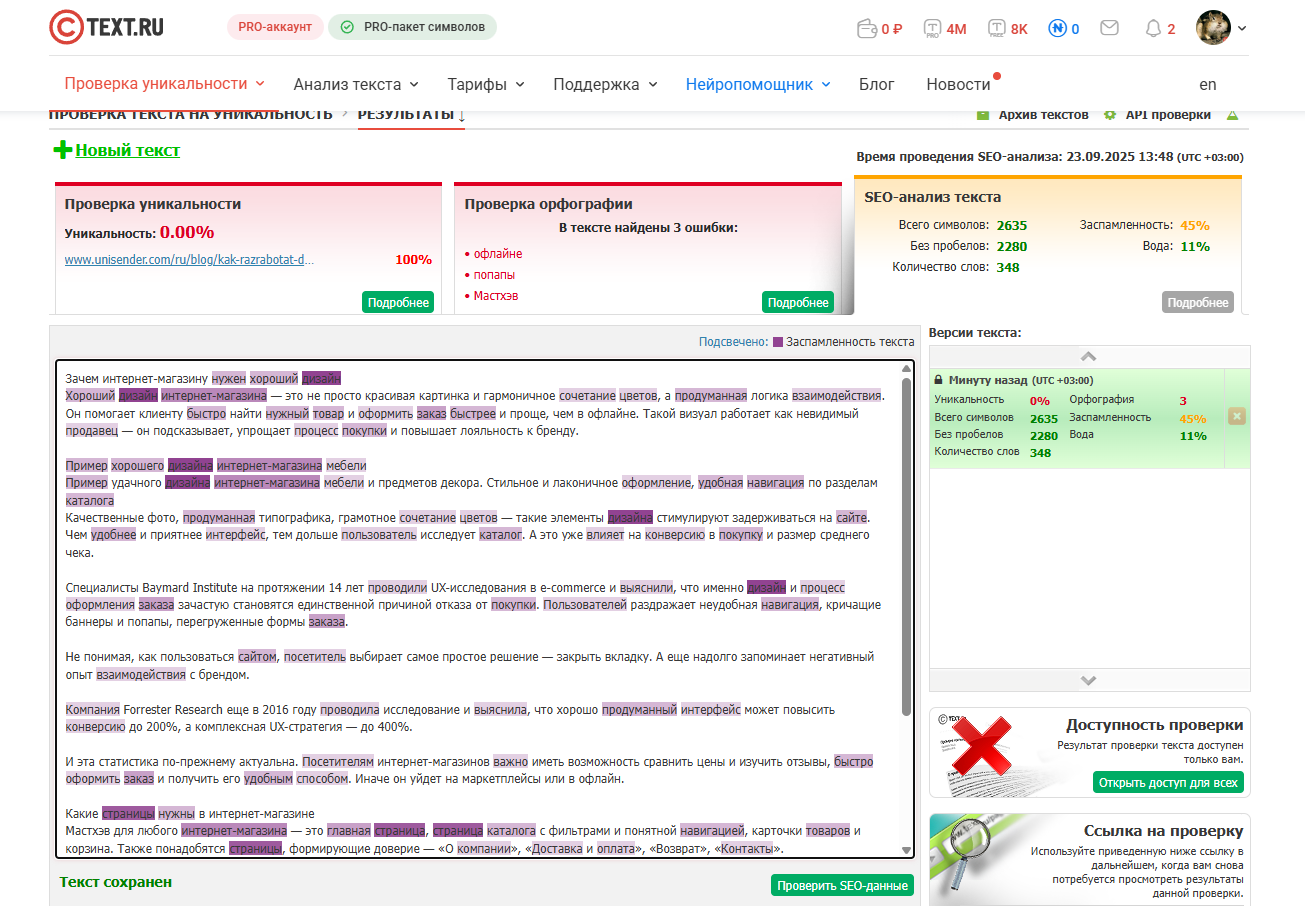The height and width of the screenshot is (906, 1305).
Task: Open Архив текстов
Action: pyautogui.click(x=1043, y=115)
